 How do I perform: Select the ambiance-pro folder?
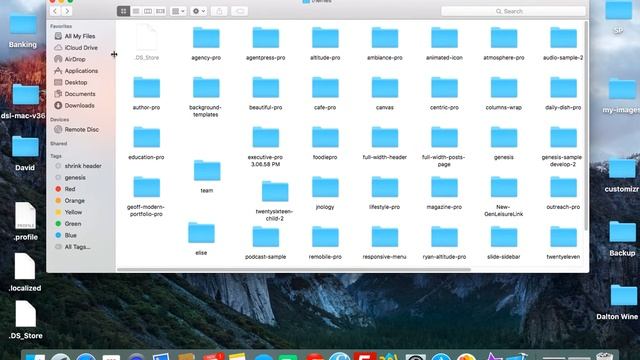(384, 43)
